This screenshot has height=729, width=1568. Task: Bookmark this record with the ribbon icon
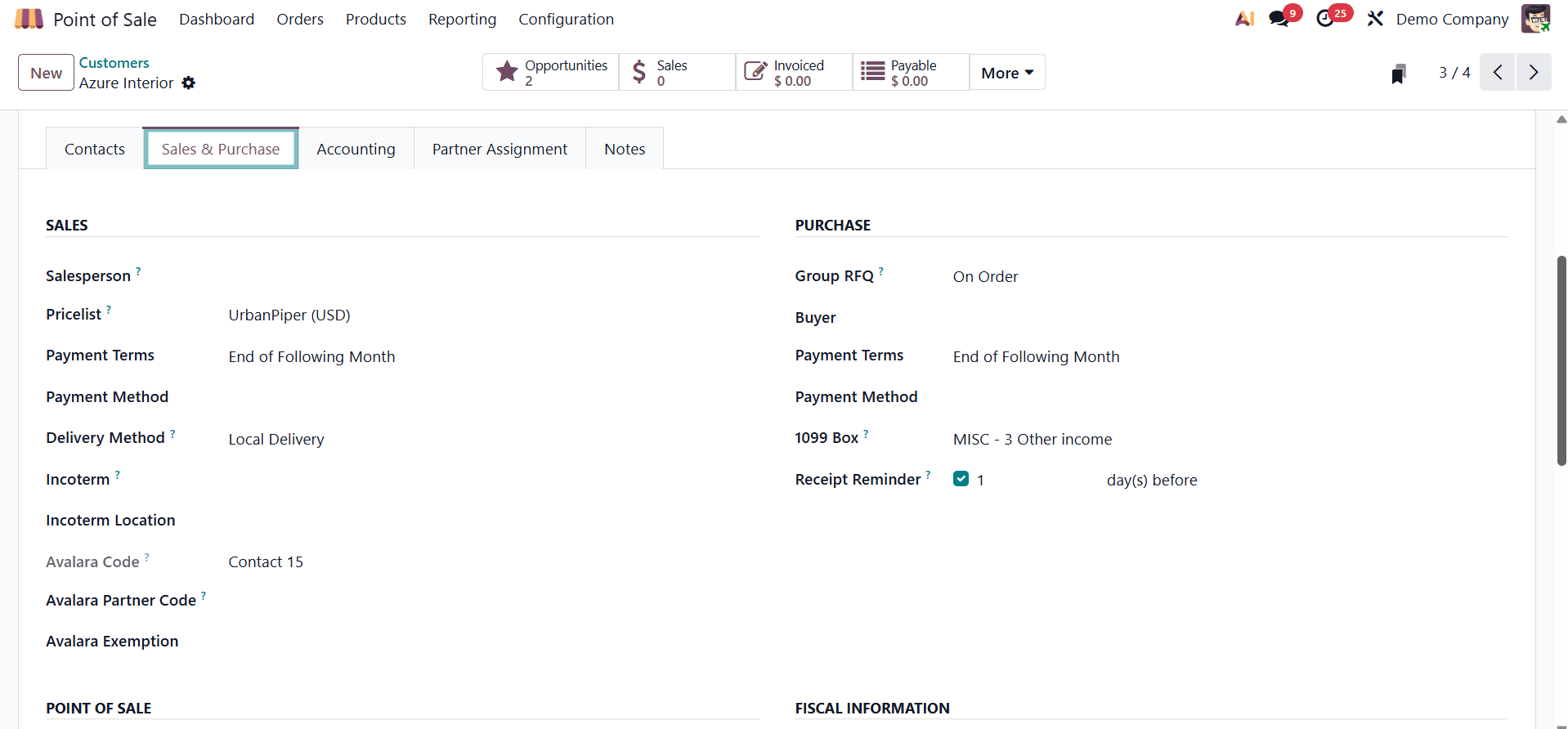(1399, 72)
